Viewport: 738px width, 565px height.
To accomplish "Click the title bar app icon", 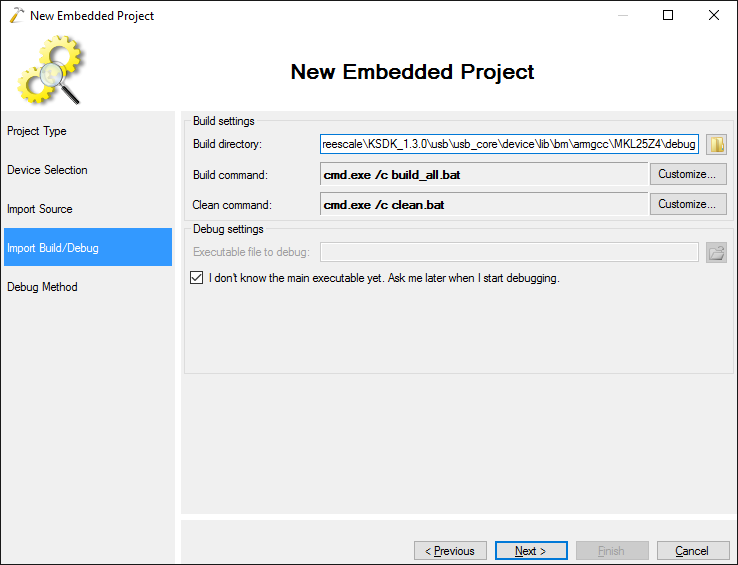I will pos(15,15).
